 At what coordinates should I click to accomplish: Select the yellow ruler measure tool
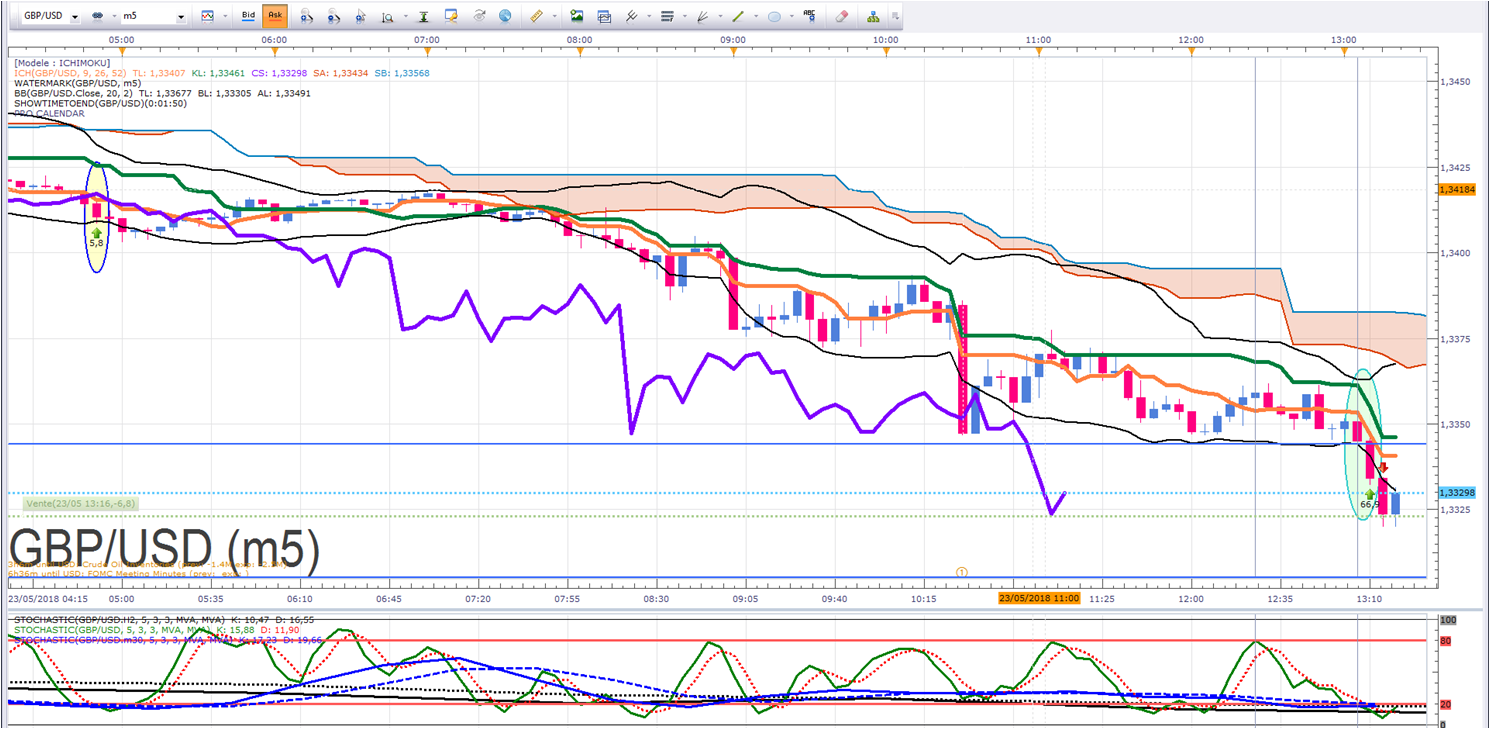click(535, 17)
